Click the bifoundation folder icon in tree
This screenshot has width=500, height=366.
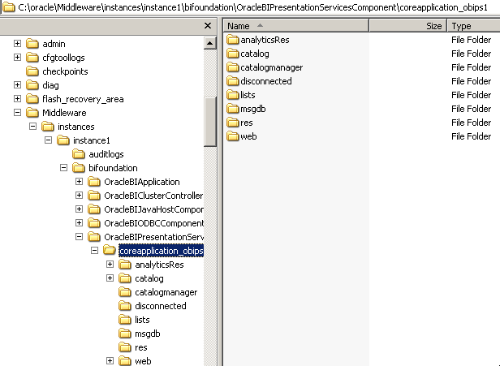click(x=79, y=168)
